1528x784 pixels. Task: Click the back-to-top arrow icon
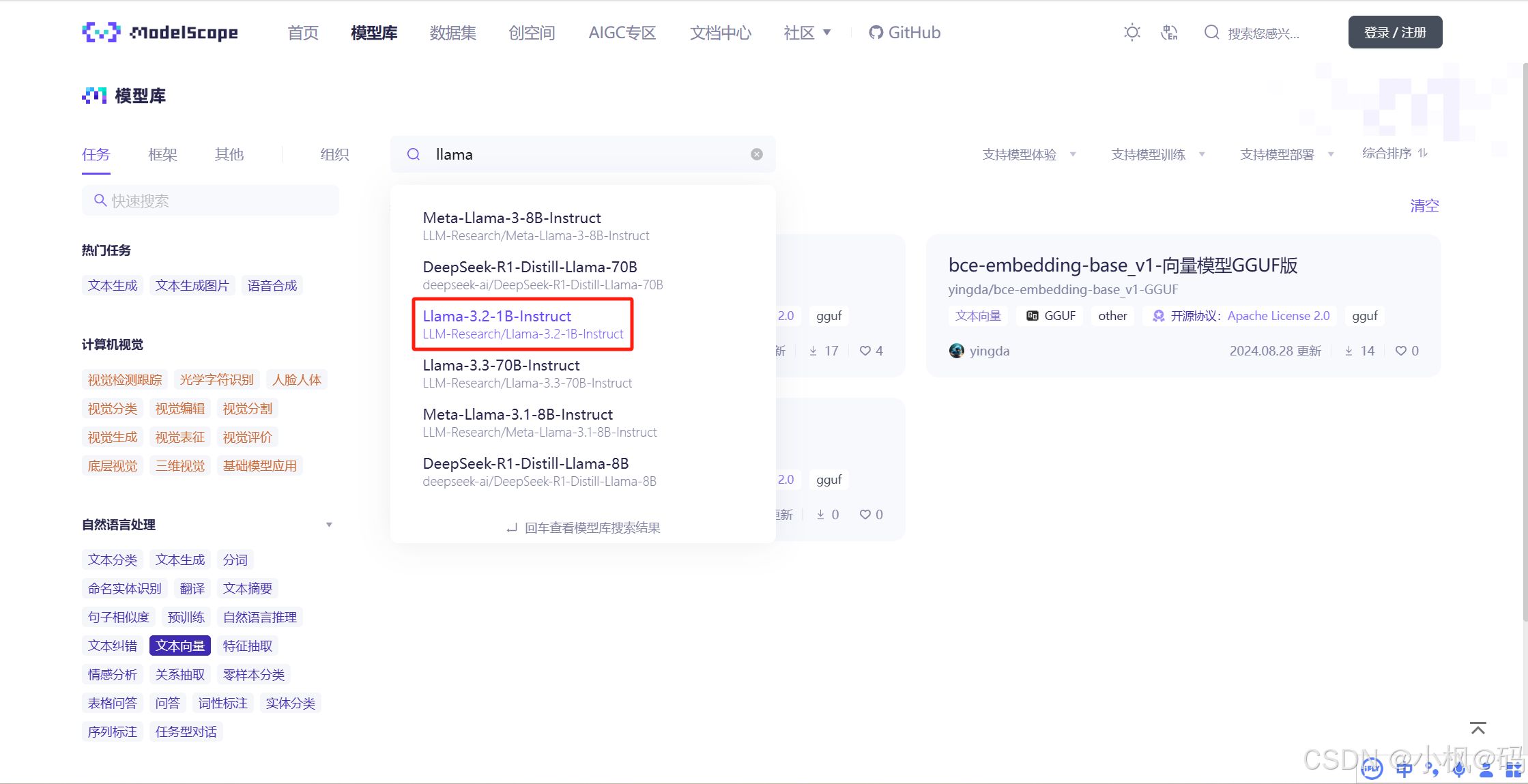[x=1477, y=728]
